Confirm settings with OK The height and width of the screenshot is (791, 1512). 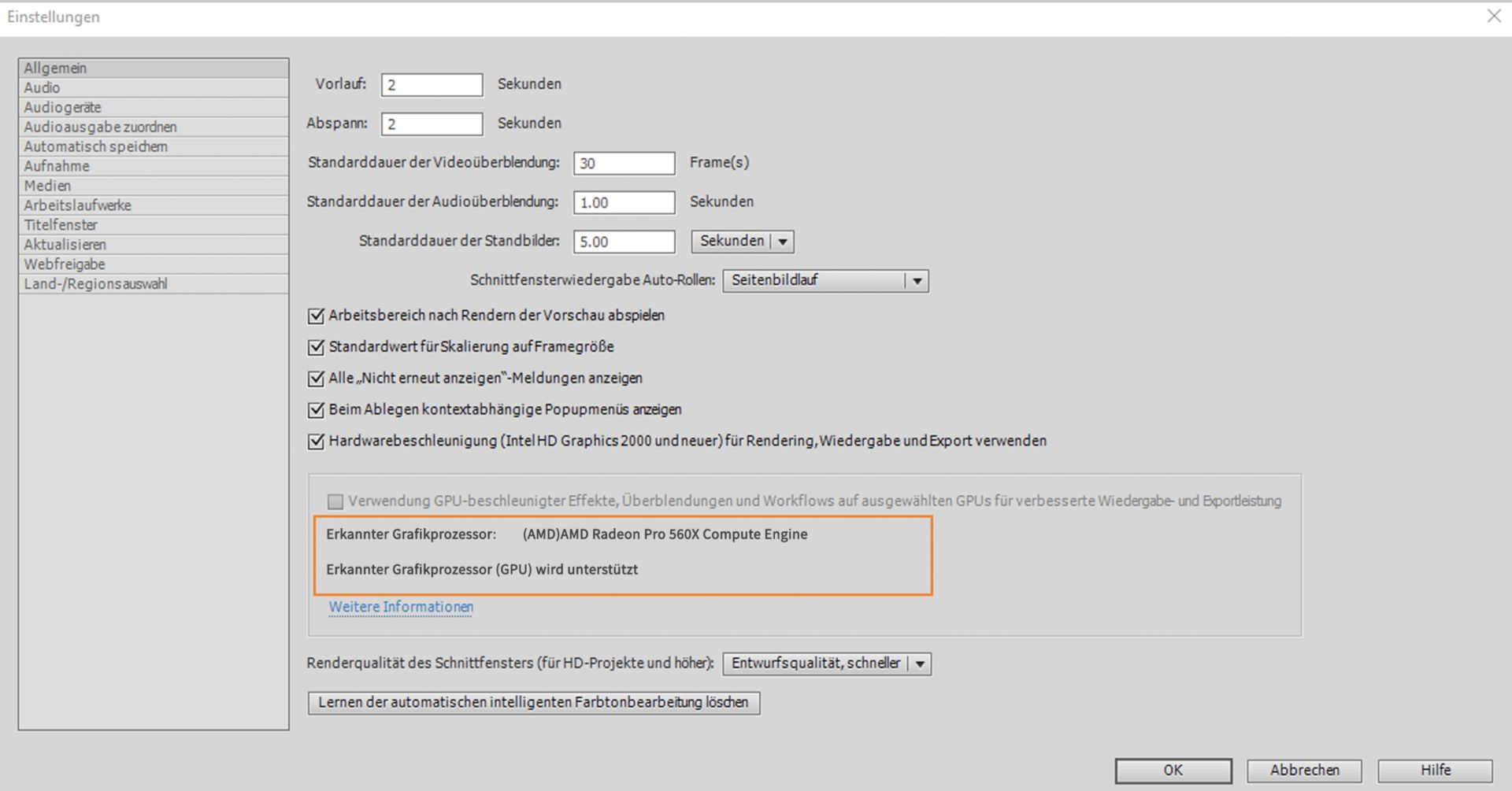pyautogui.click(x=1173, y=770)
